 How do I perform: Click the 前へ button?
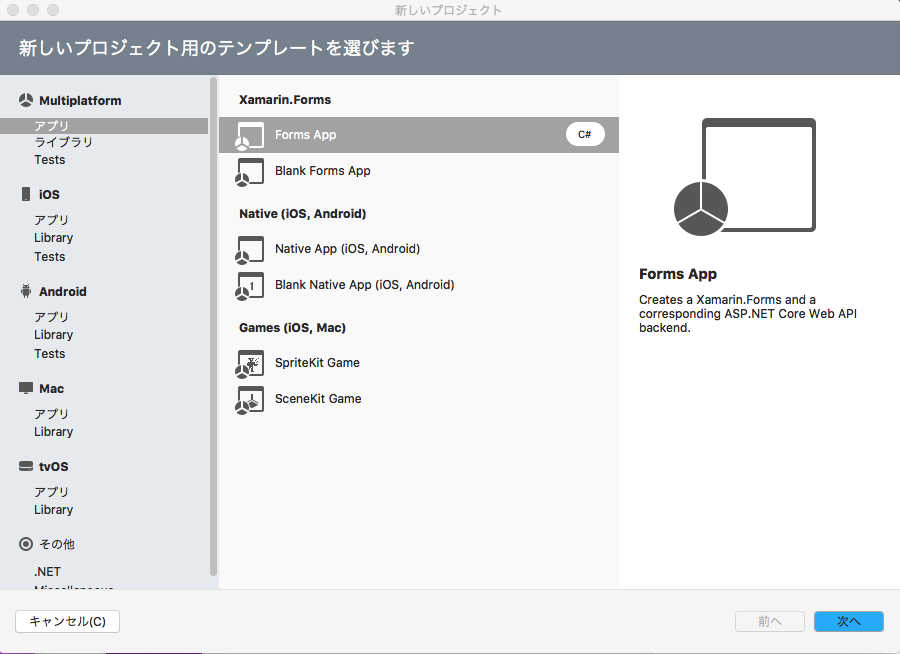click(x=770, y=621)
